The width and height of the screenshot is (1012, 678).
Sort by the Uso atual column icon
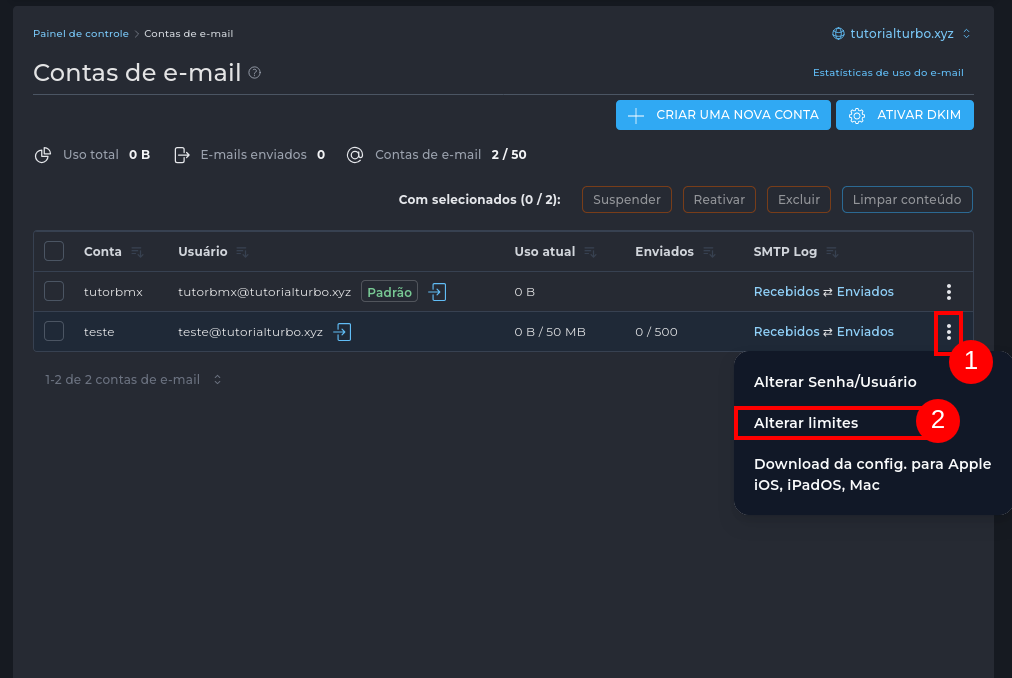point(590,252)
